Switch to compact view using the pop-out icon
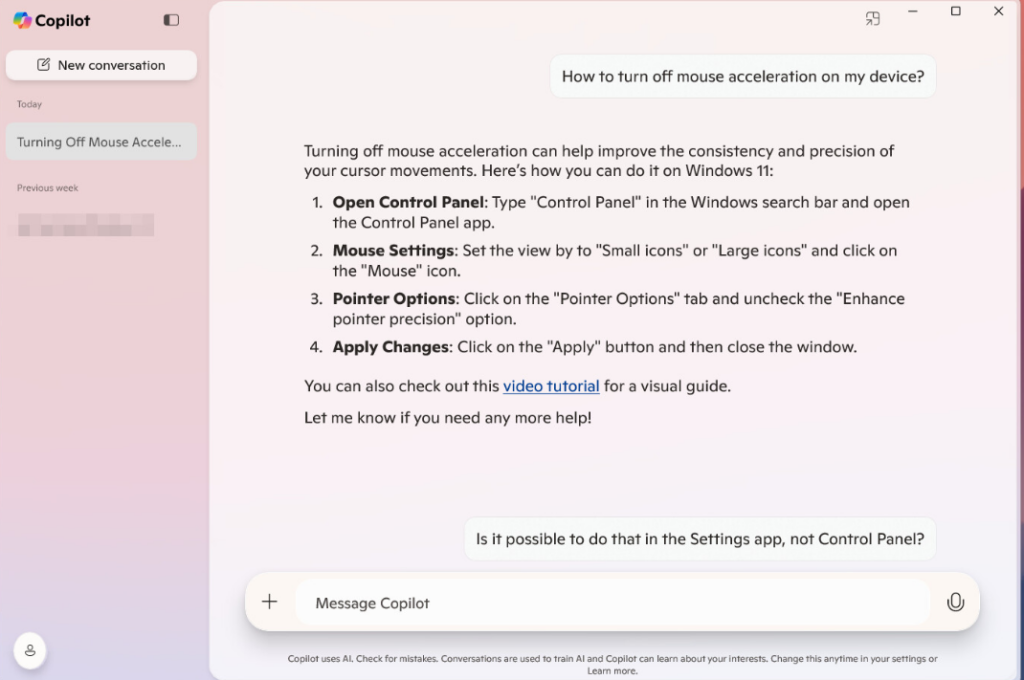This screenshot has height=680, width=1024. (x=872, y=18)
